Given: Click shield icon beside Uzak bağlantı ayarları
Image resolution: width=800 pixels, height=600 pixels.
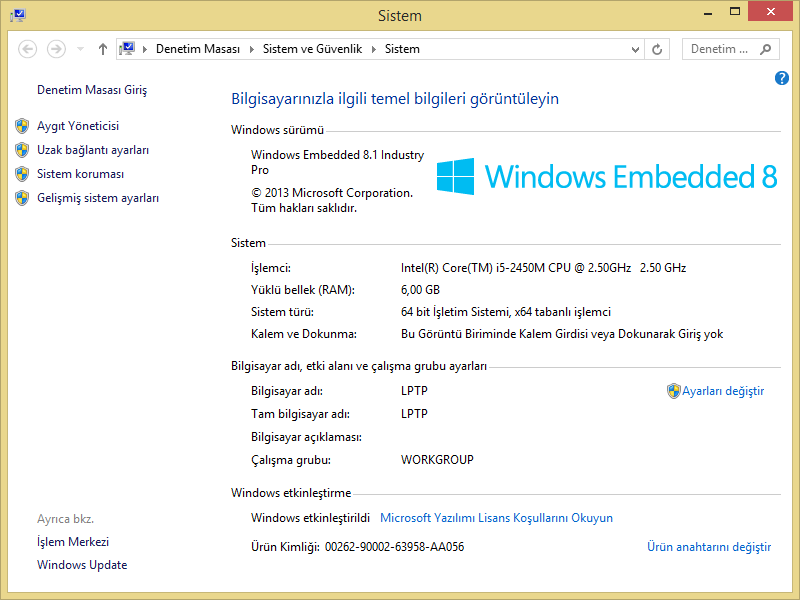Looking at the screenshot, I should [x=22, y=150].
